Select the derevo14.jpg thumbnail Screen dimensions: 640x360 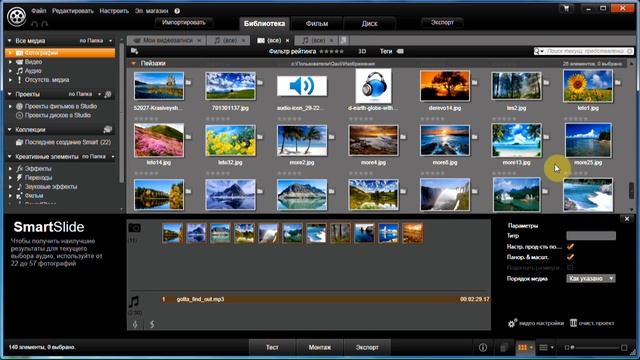tap(445, 86)
